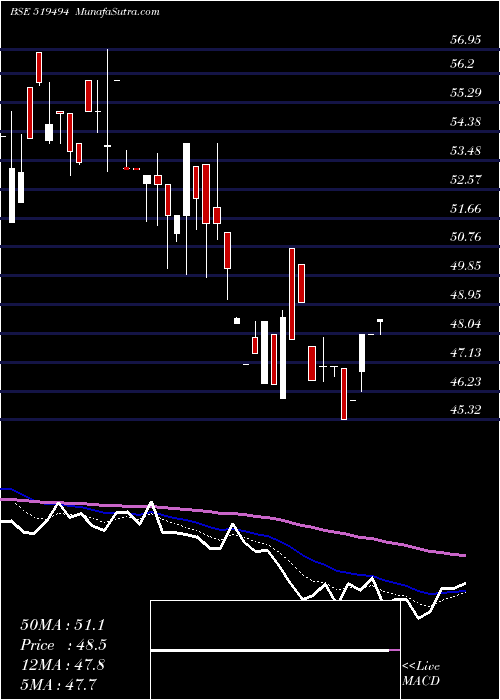Image resolution: width=500 pixels, height=700 pixels.
Task: Click the 53.48 price axis label
Action: coord(466,151)
